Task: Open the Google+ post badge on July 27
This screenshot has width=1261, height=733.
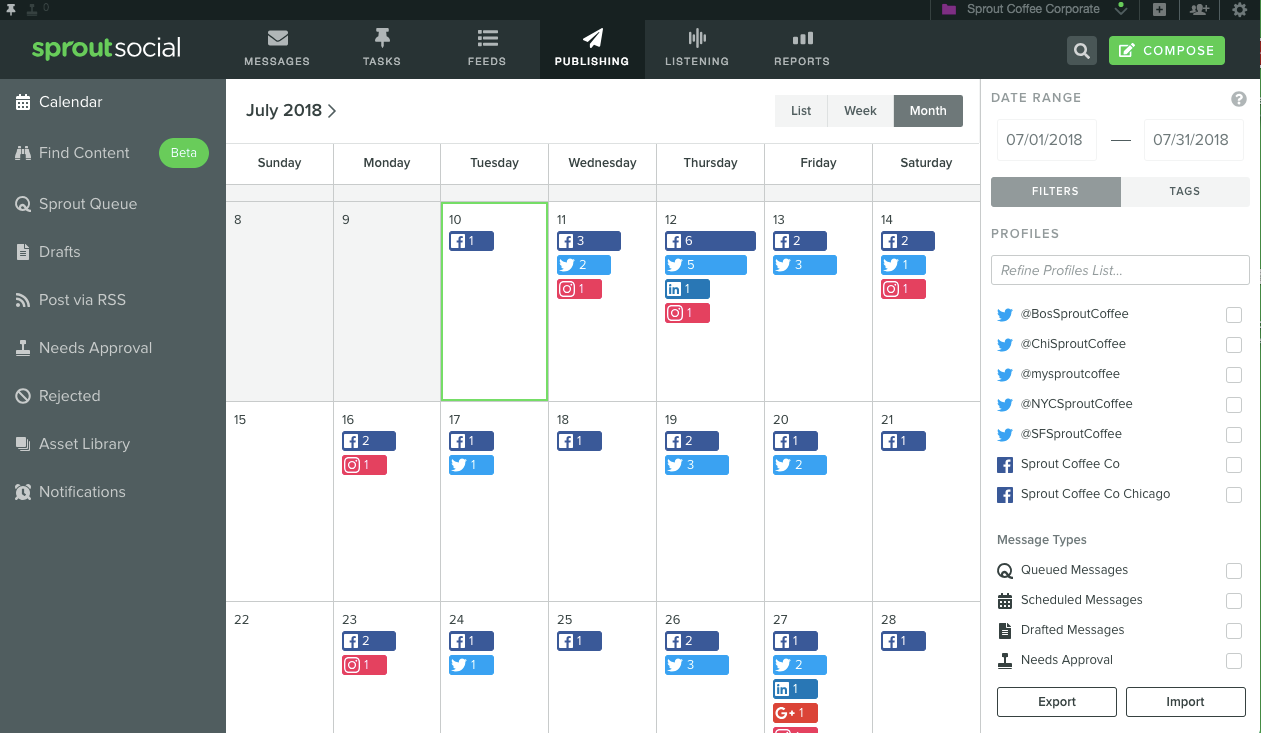Action: pos(795,713)
